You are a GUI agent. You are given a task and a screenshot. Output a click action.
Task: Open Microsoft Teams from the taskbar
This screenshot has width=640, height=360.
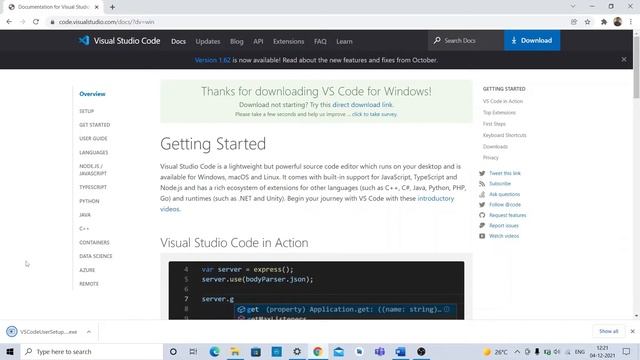tap(380, 351)
